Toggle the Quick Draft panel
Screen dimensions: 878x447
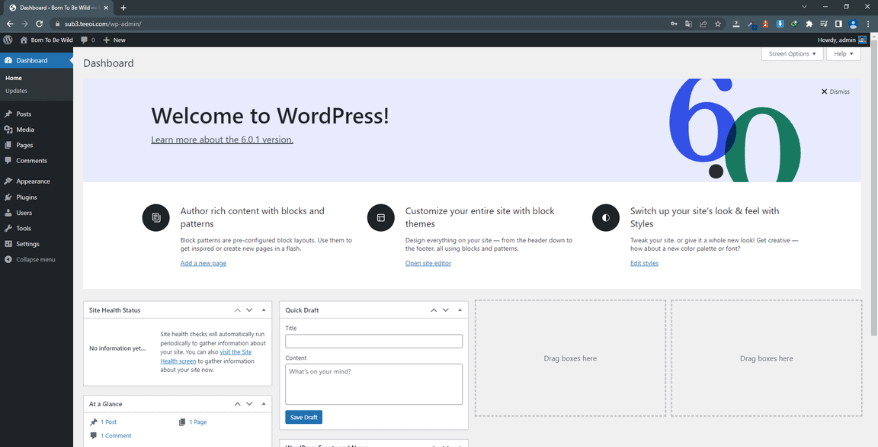click(460, 310)
